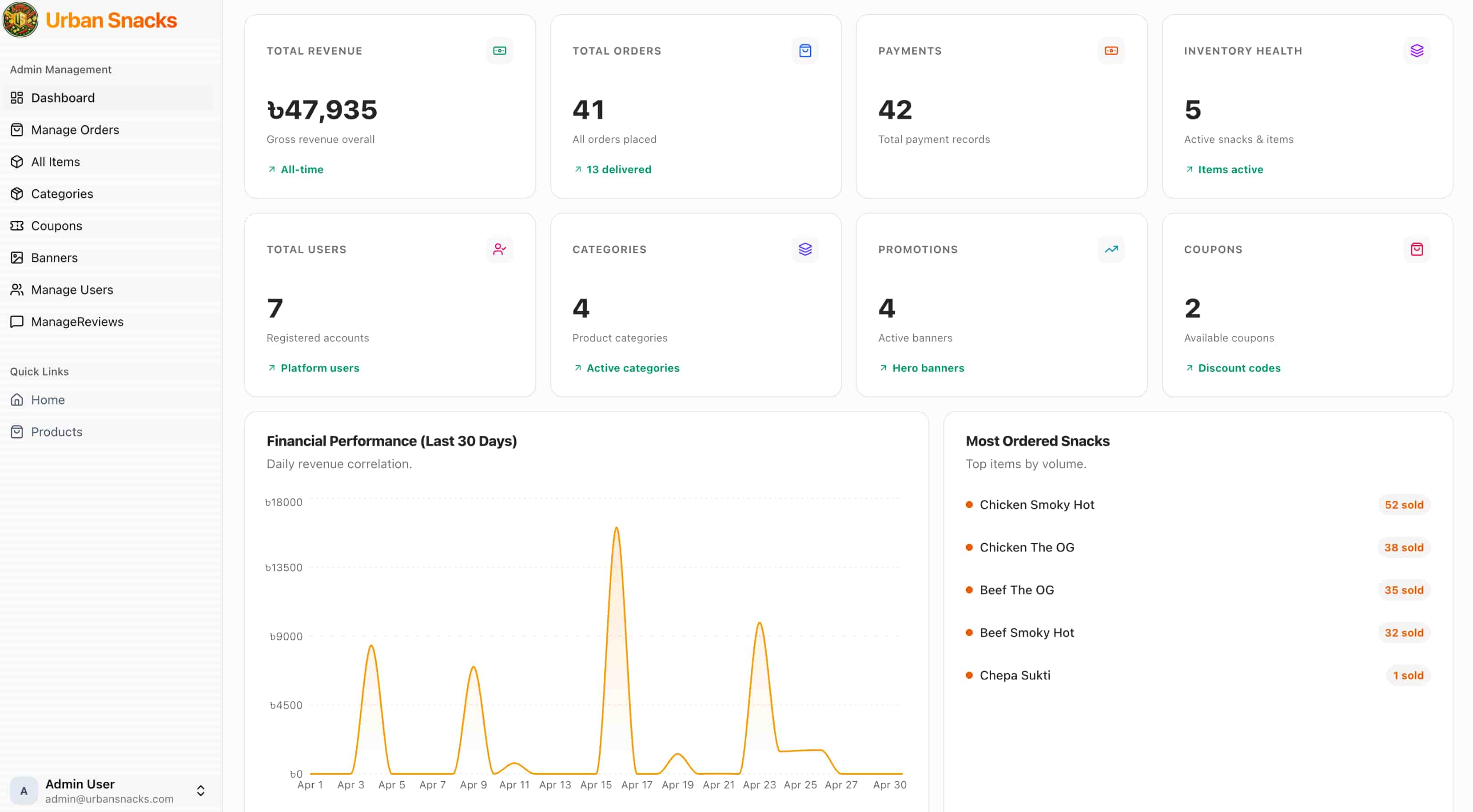The height and width of the screenshot is (812, 1473).
Task: Click the Apr 23 label on chart axis
Action: click(x=759, y=785)
